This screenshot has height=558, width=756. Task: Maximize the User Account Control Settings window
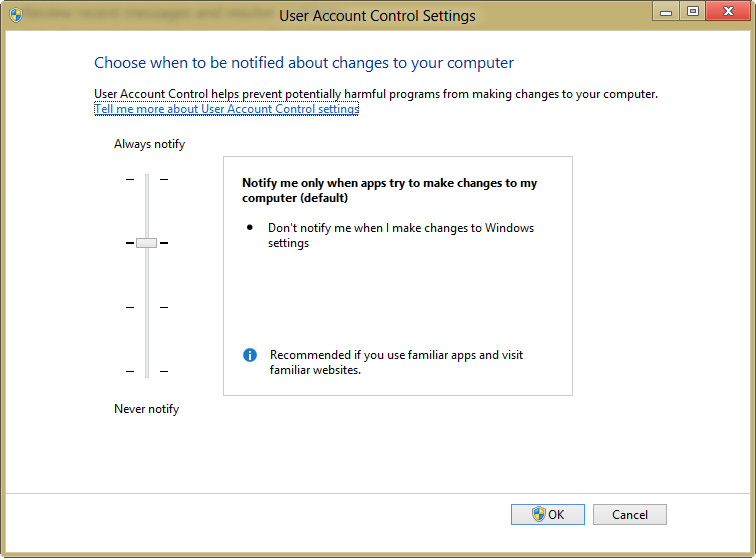click(x=692, y=11)
